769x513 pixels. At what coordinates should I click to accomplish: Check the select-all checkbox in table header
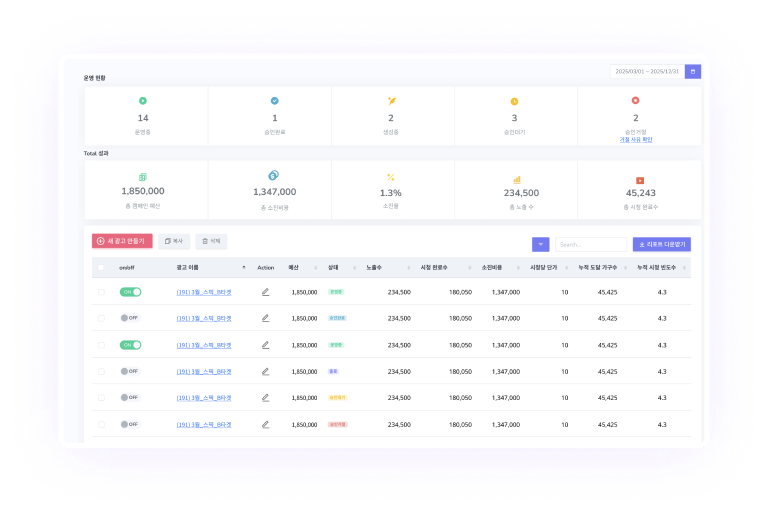(x=101, y=268)
